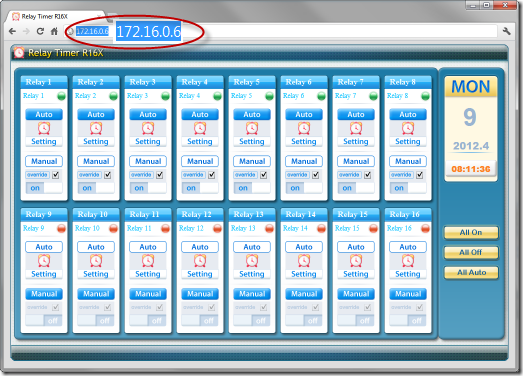Click the All Off button
This screenshot has height=376, width=523.
(x=471, y=253)
